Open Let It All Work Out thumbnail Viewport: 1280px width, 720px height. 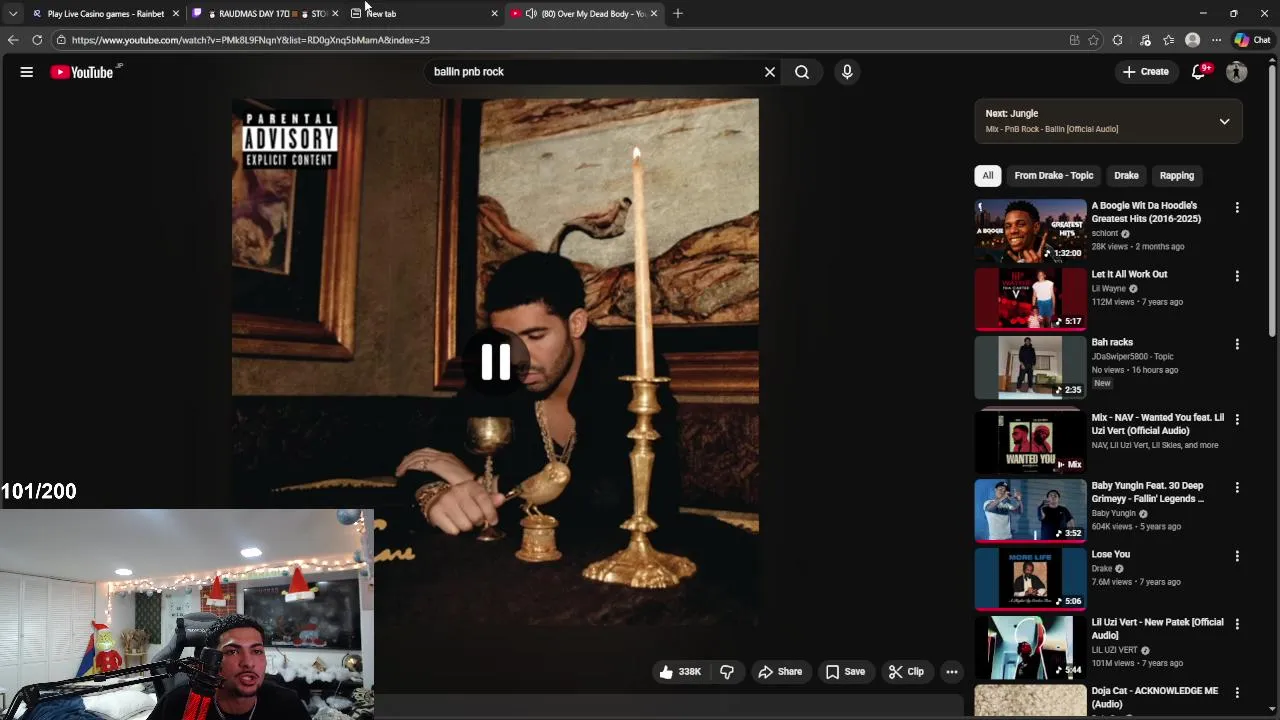click(x=1030, y=298)
